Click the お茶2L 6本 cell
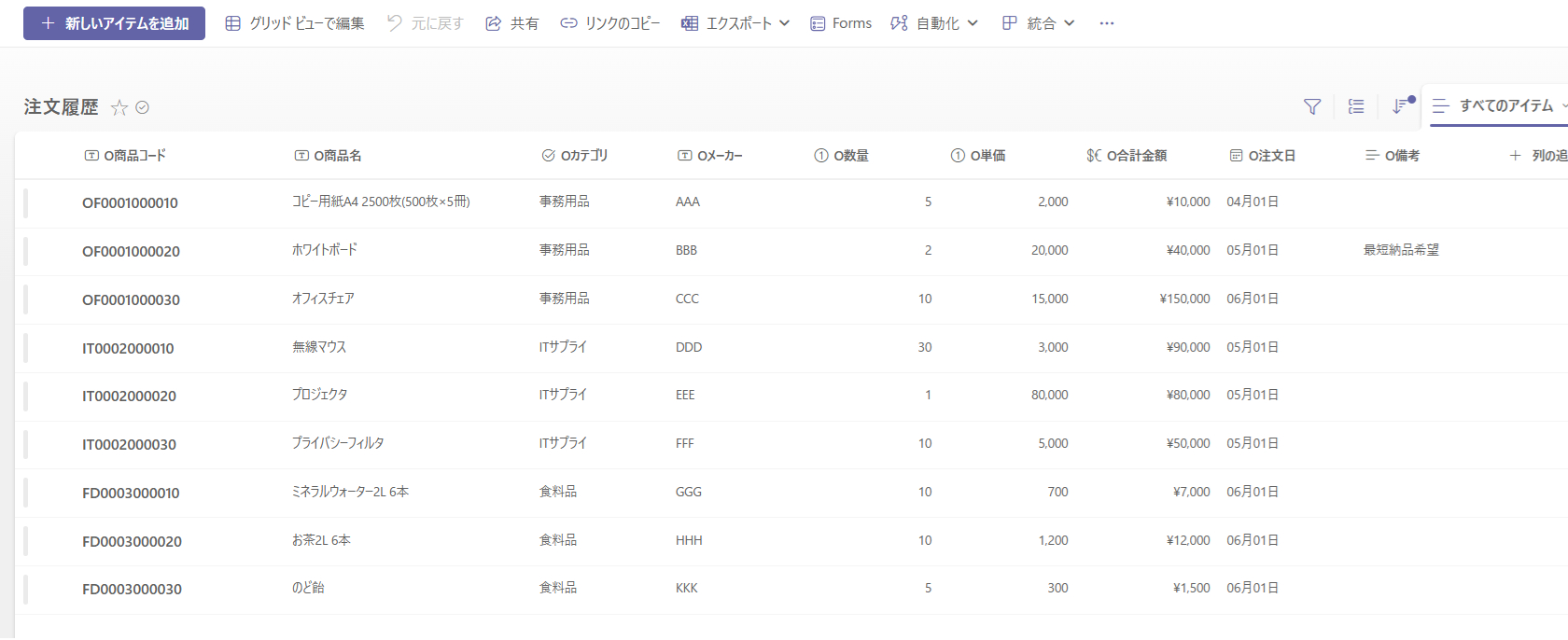 coord(321,540)
